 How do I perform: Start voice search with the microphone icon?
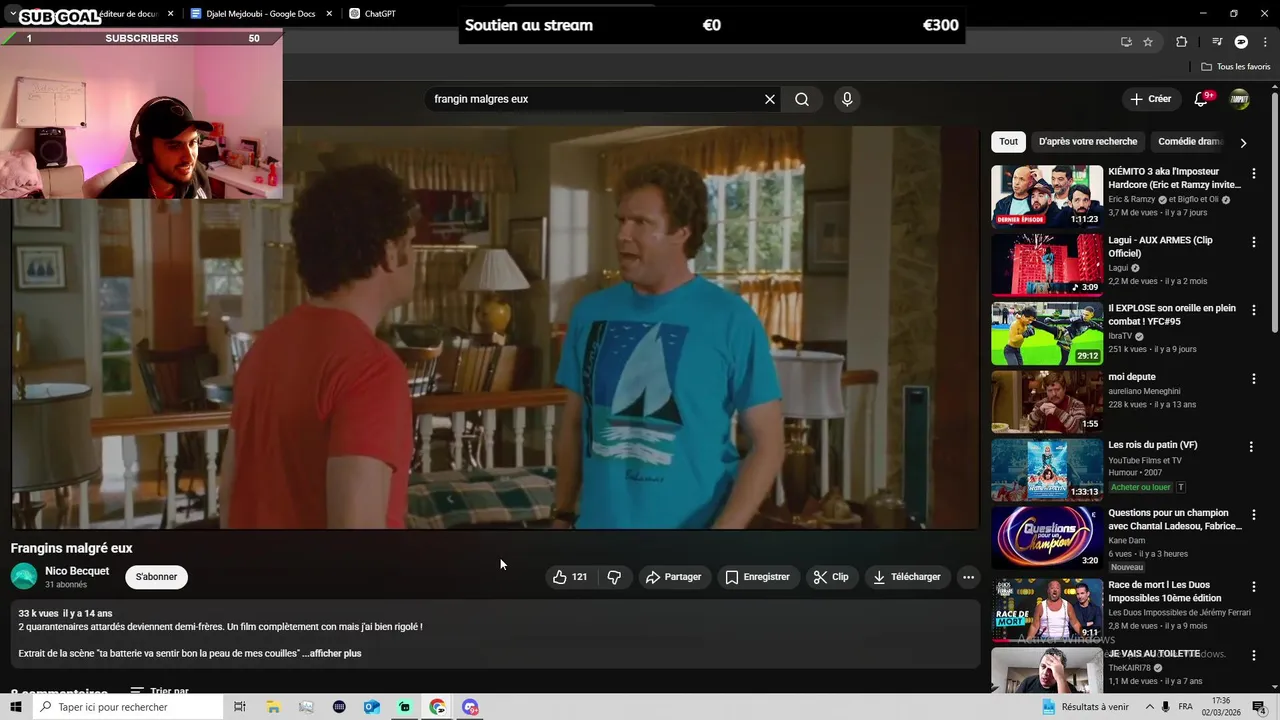[x=847, y=99]
